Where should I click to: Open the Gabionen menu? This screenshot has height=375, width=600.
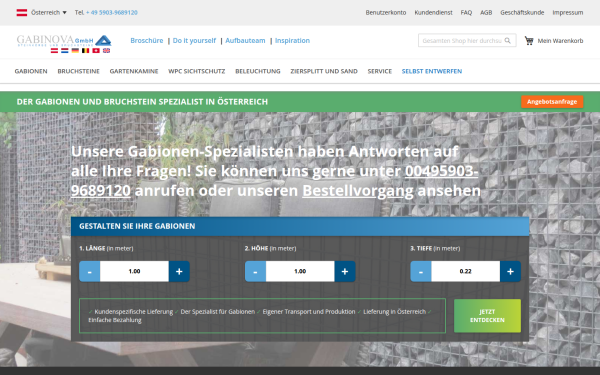pyautogui.click(x=31, y=71)
